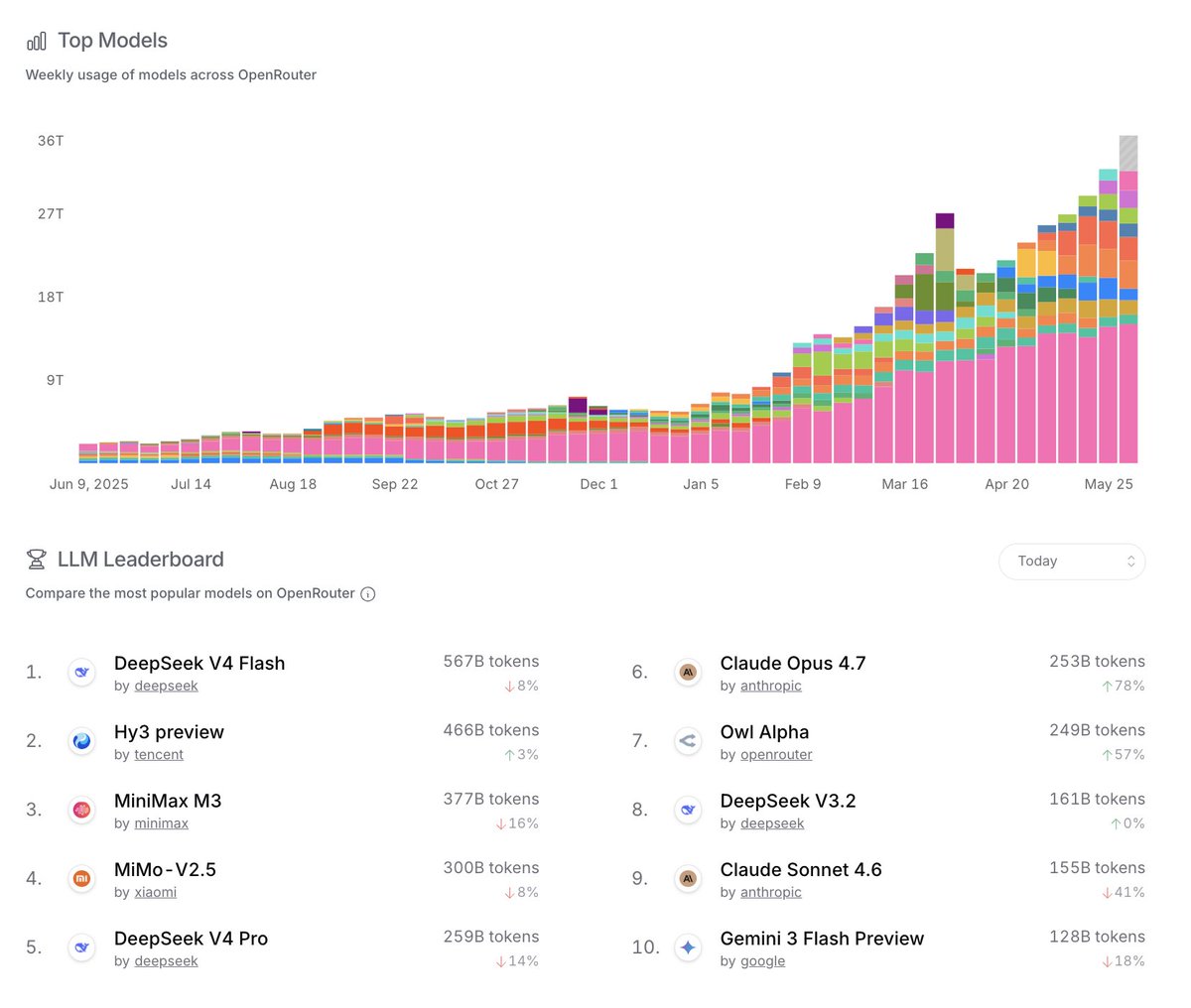Click the purple top segment of tallest March bar
Viewport: 1191px width, 1008px height.
945,221
